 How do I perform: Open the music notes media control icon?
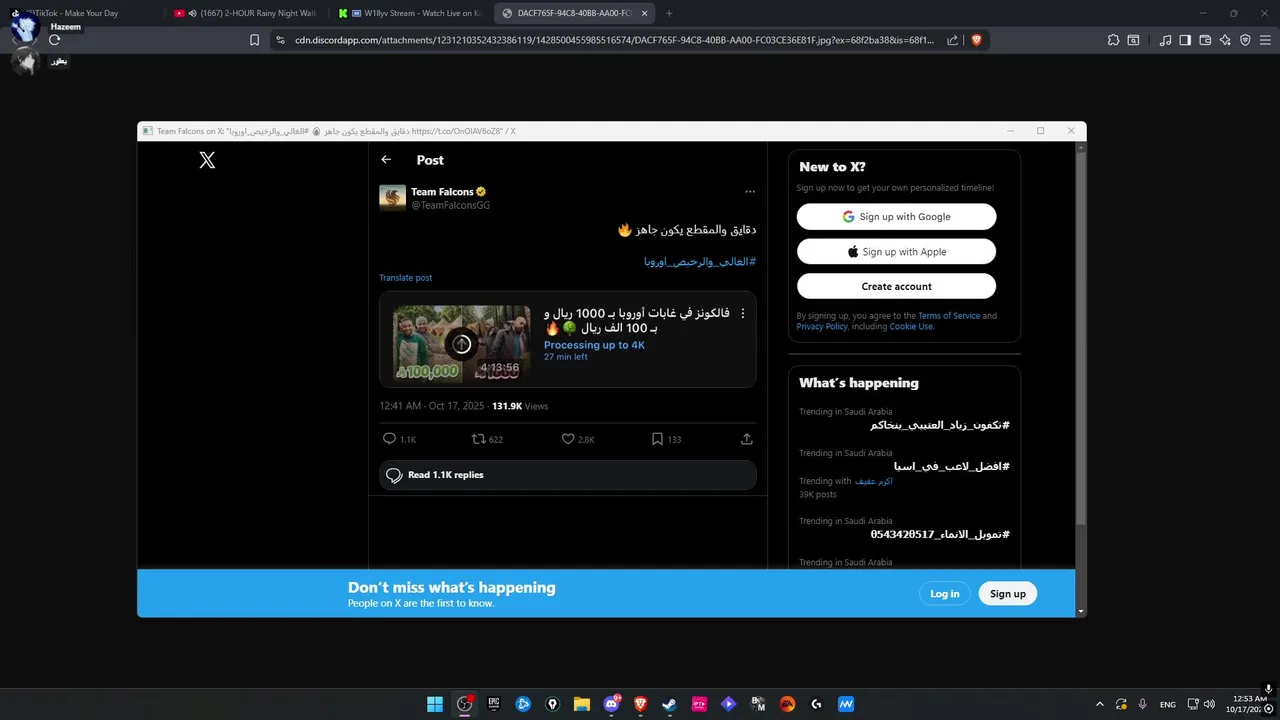coord(1165,40)
